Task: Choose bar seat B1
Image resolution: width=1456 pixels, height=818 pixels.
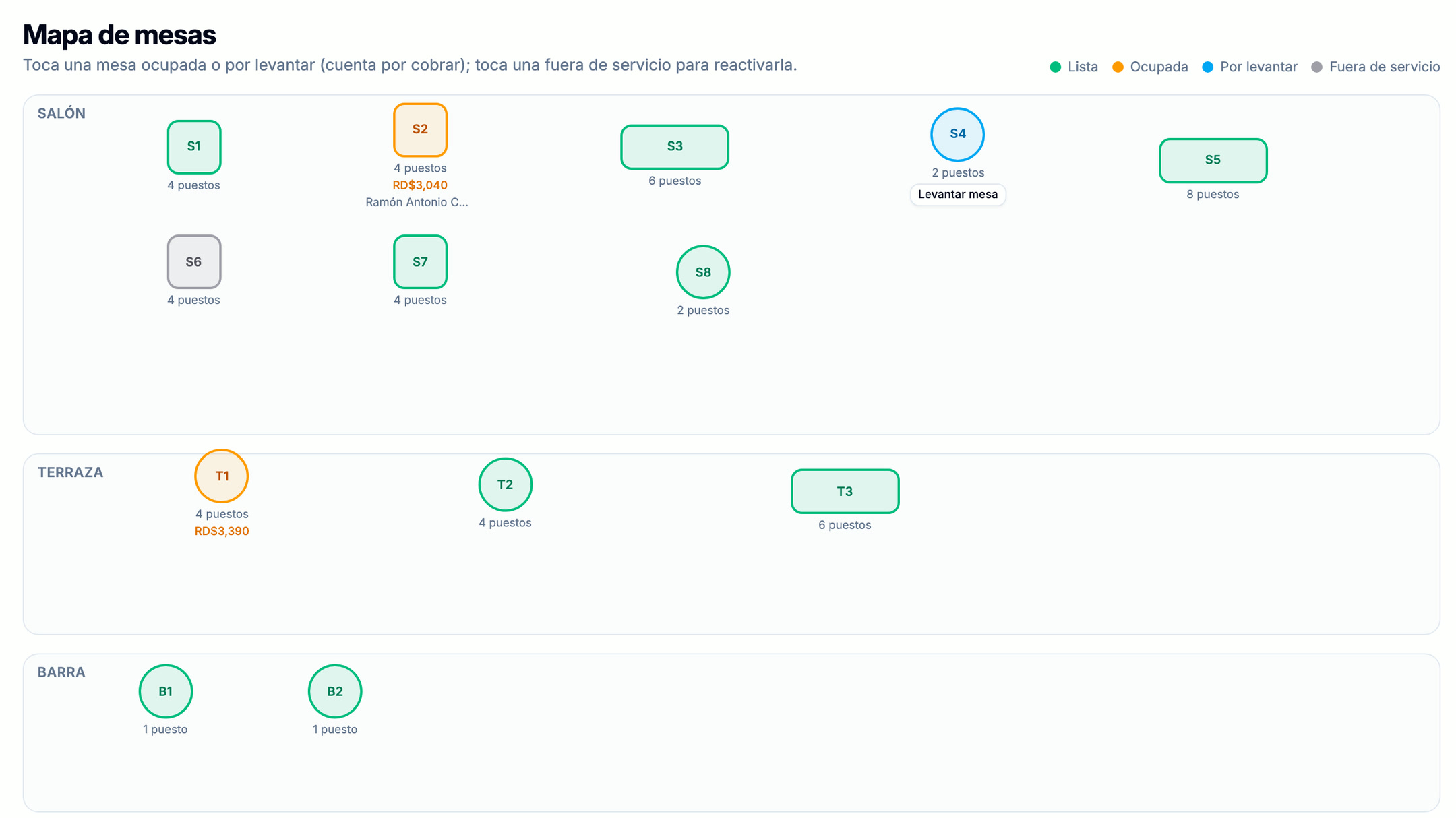Action: (x=166, y=691)
